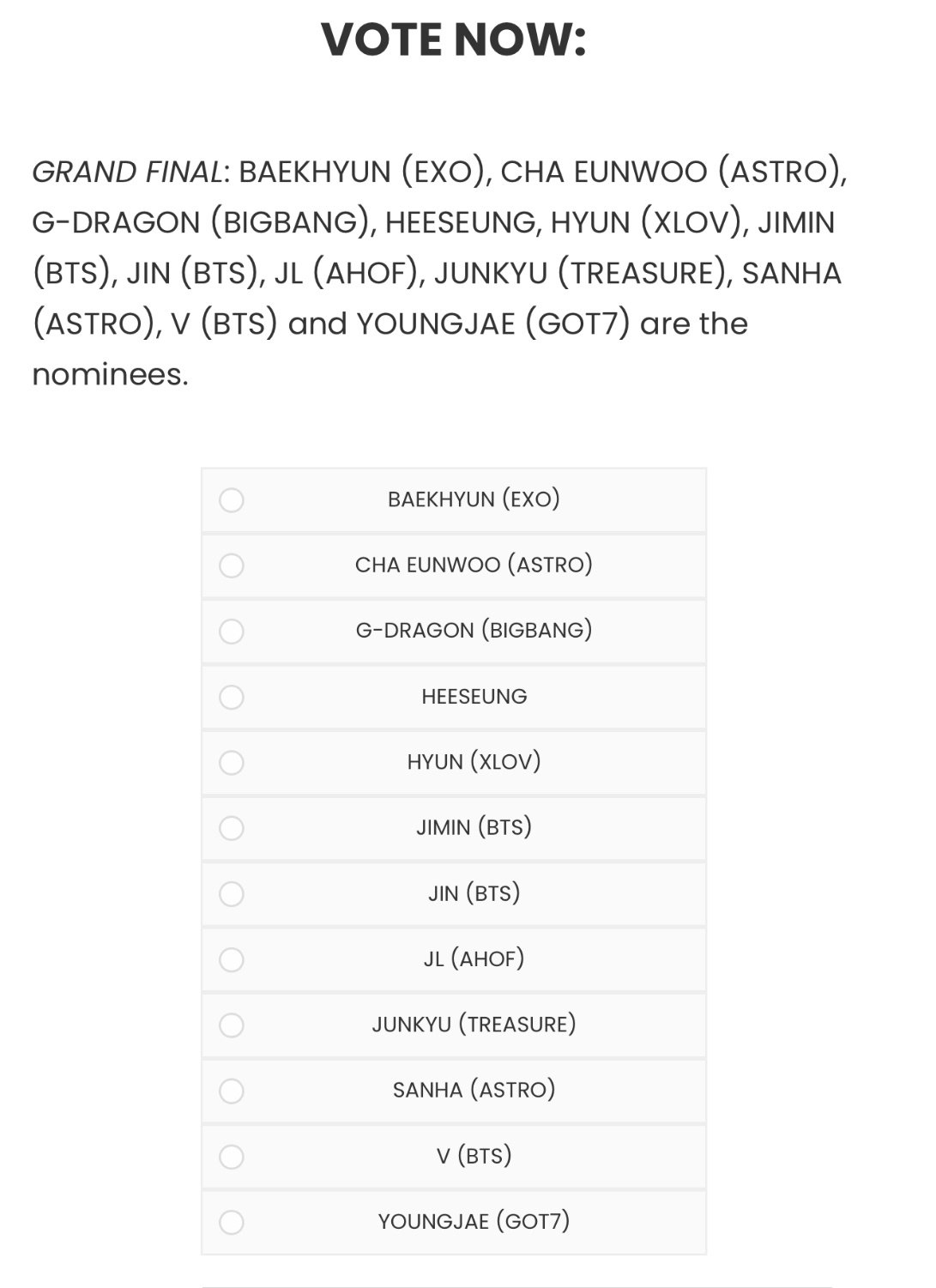Select the YOUNGJAE (GOT7) radio button
This screenshot has width=936, height=1288.
pyautogui.click(x=232, y=1222)
